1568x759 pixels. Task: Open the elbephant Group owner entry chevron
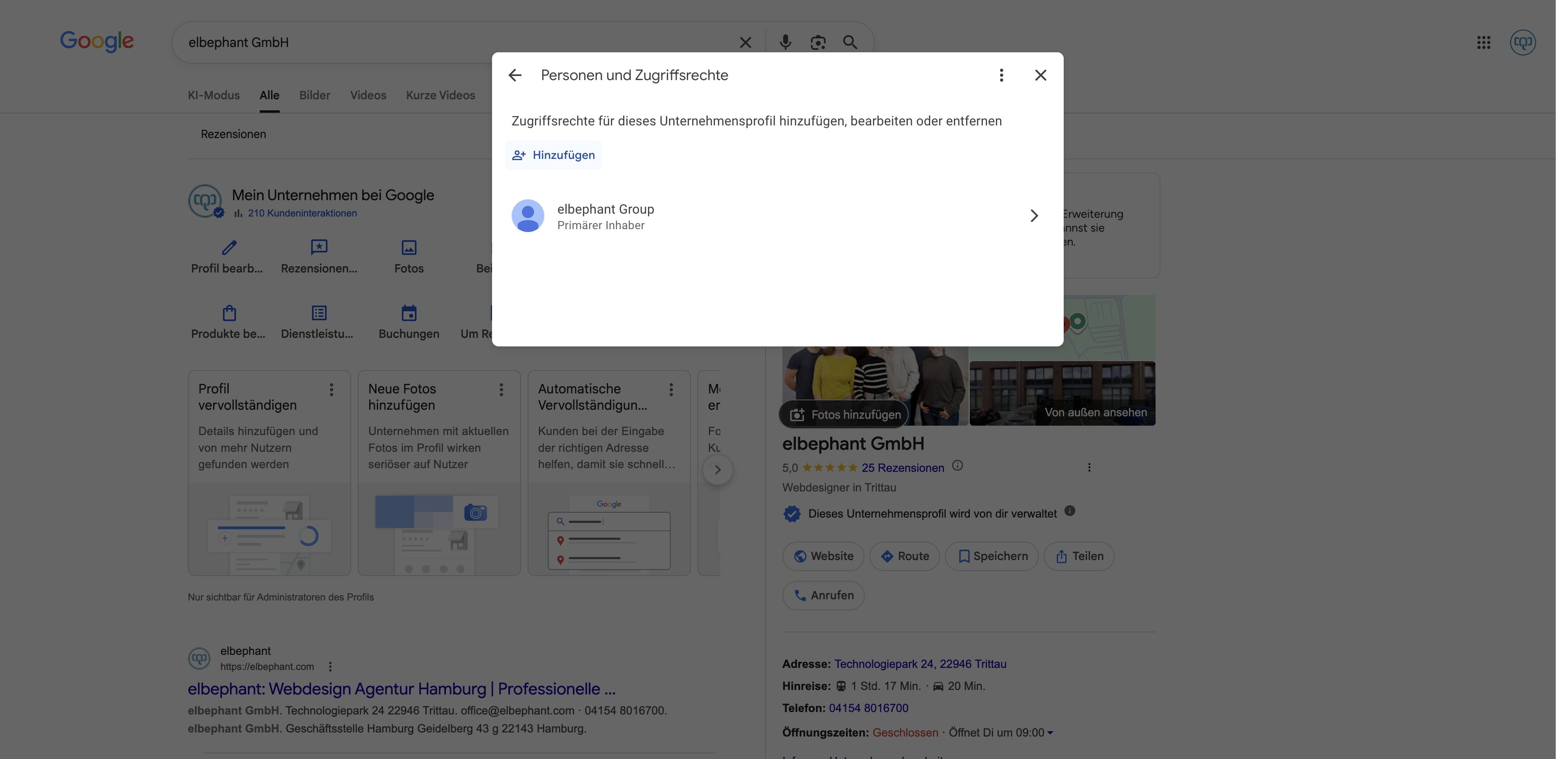point(1033,216)
